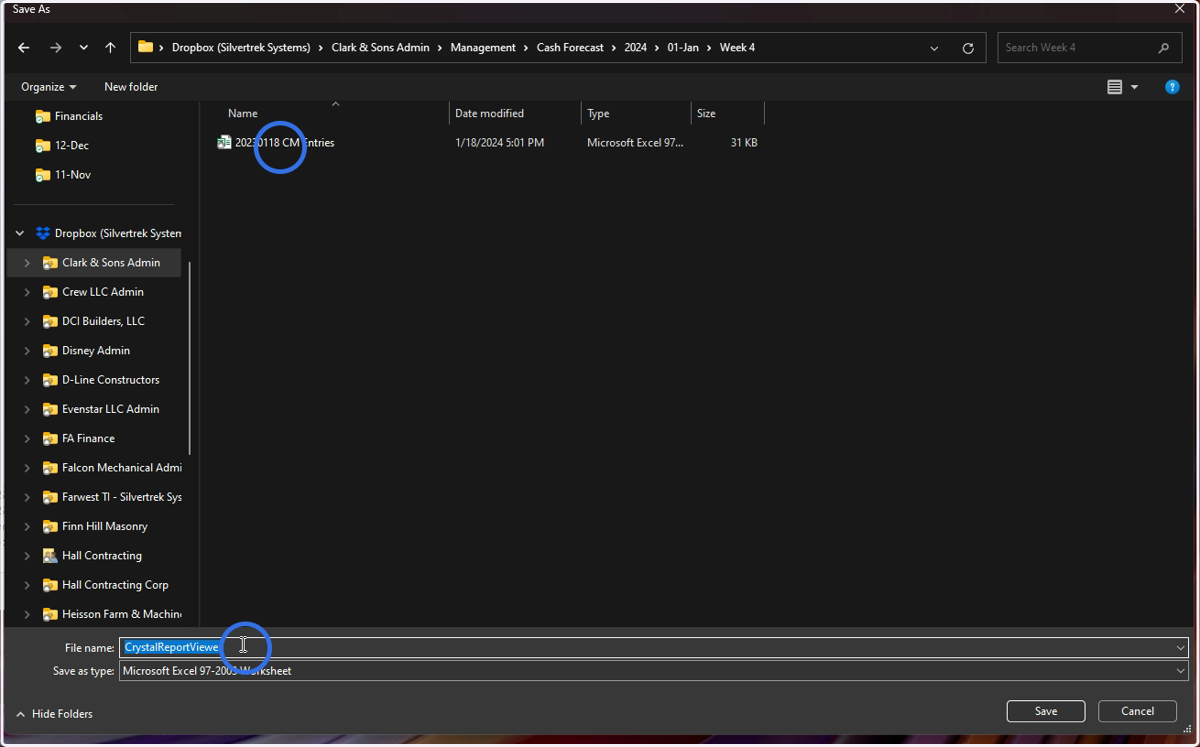
Task: Click the Disney Admin folder icon
Action: [x=50, y=351]
